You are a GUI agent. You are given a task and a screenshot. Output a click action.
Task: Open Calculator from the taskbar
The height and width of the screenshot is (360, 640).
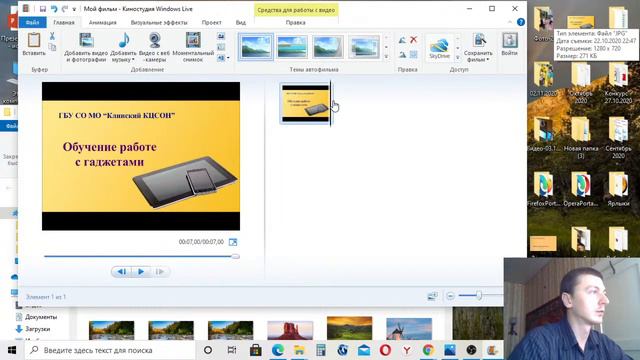coord(321,350)
